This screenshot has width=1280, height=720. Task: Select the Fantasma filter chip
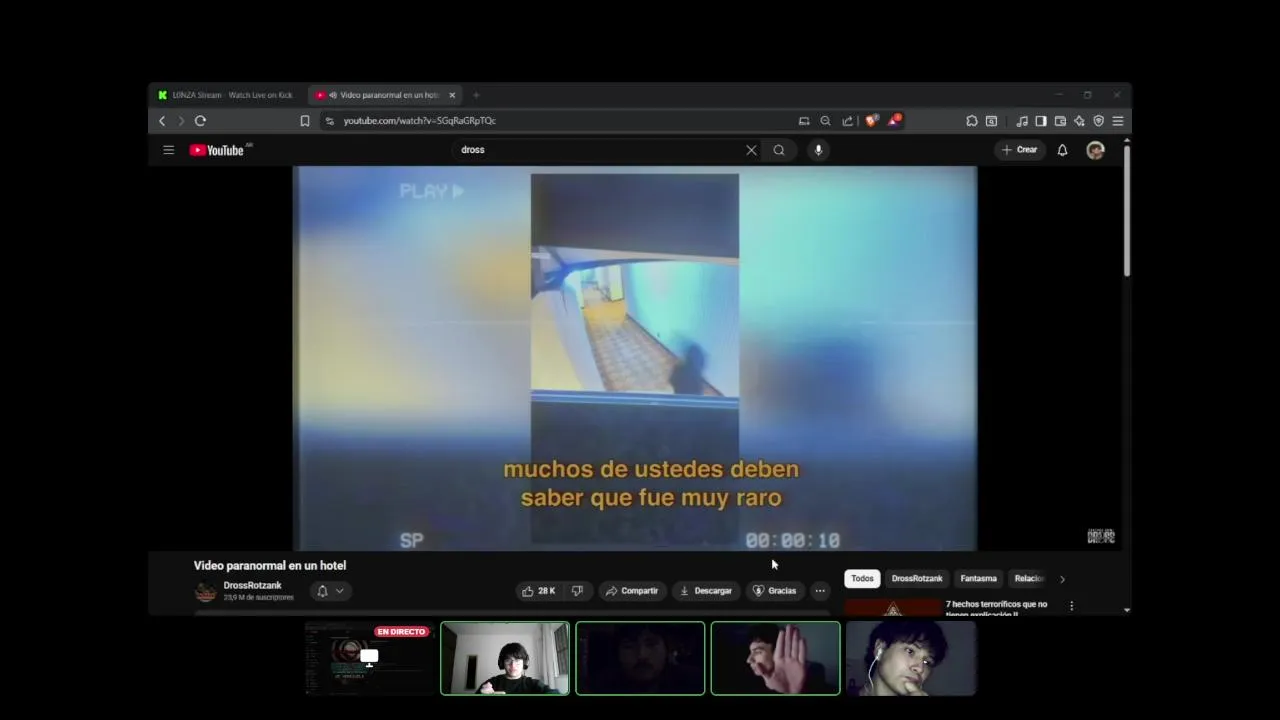[x=978, y=579]
